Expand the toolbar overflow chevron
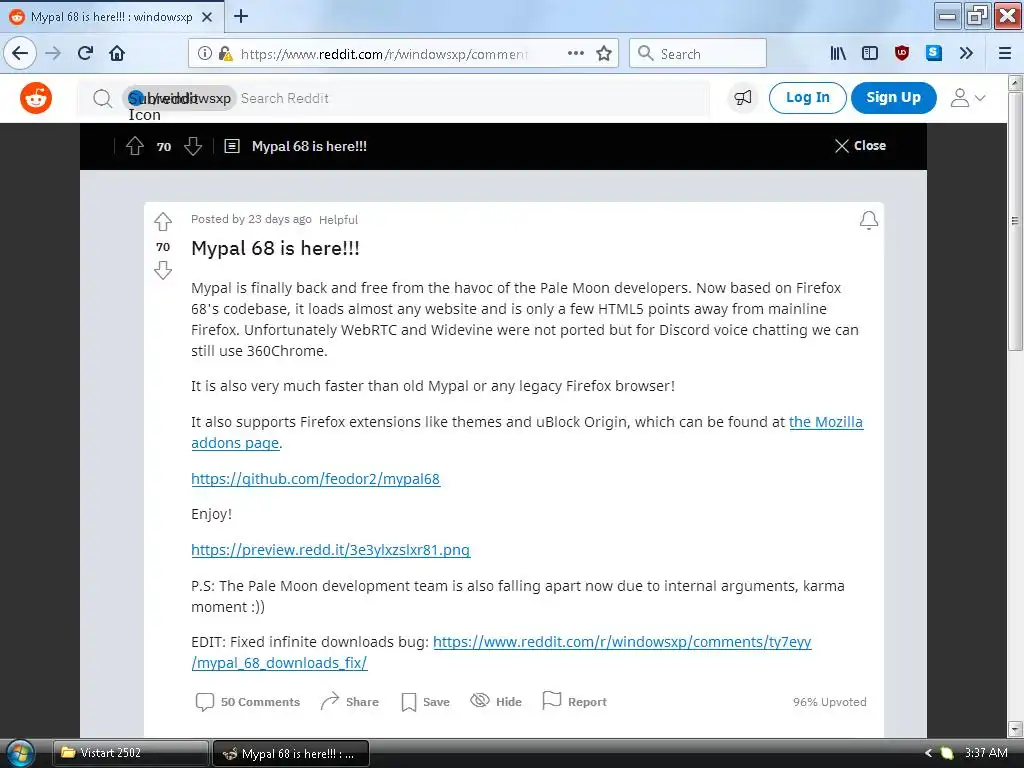This screenshot has width=1024, height=768. (x=966, y=54)
